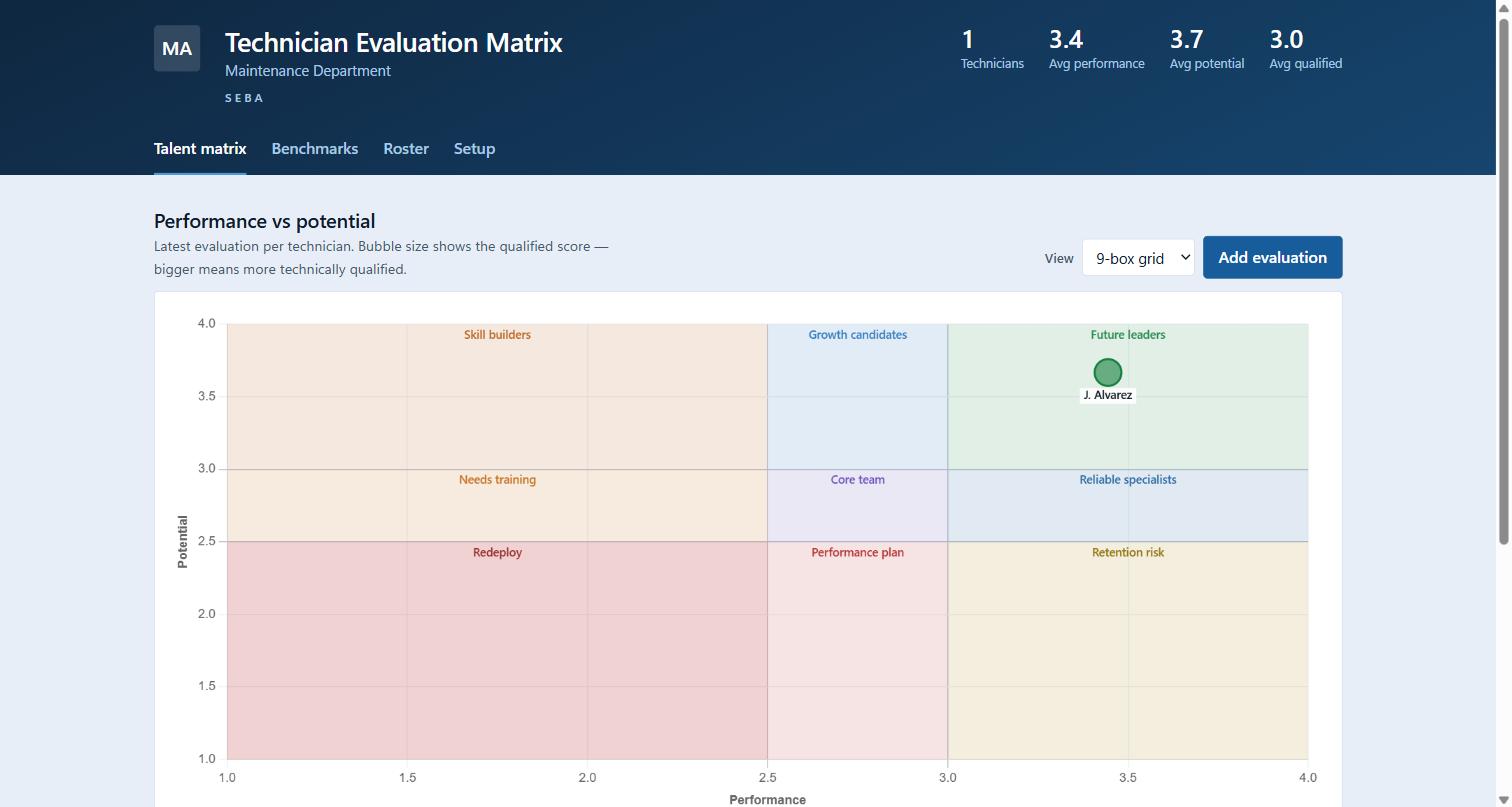Open the Talent matrix tab
1512x807 pixels.
pos(200,148)
